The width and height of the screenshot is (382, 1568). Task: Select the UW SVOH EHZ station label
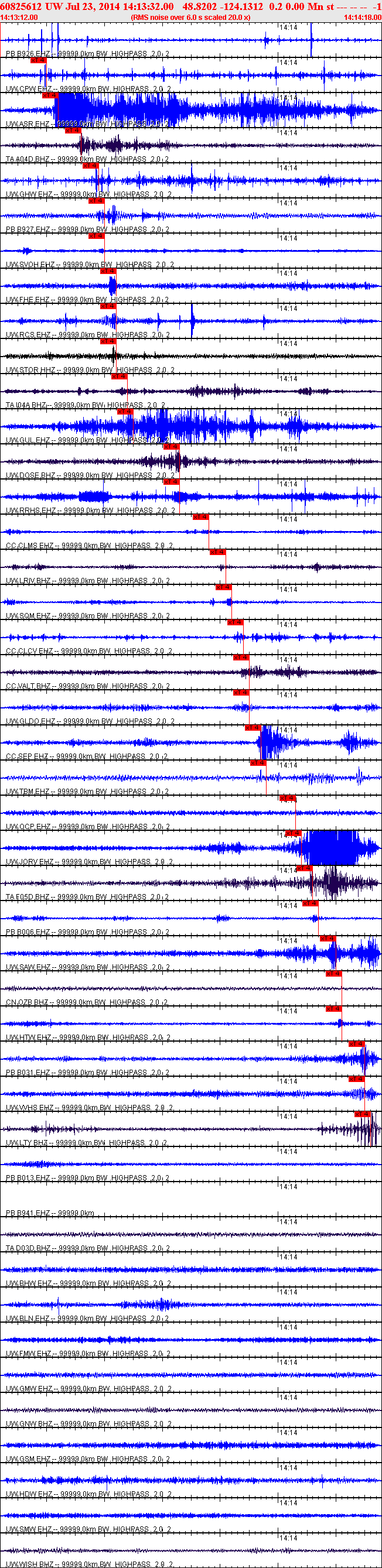(x=90, y=265)
